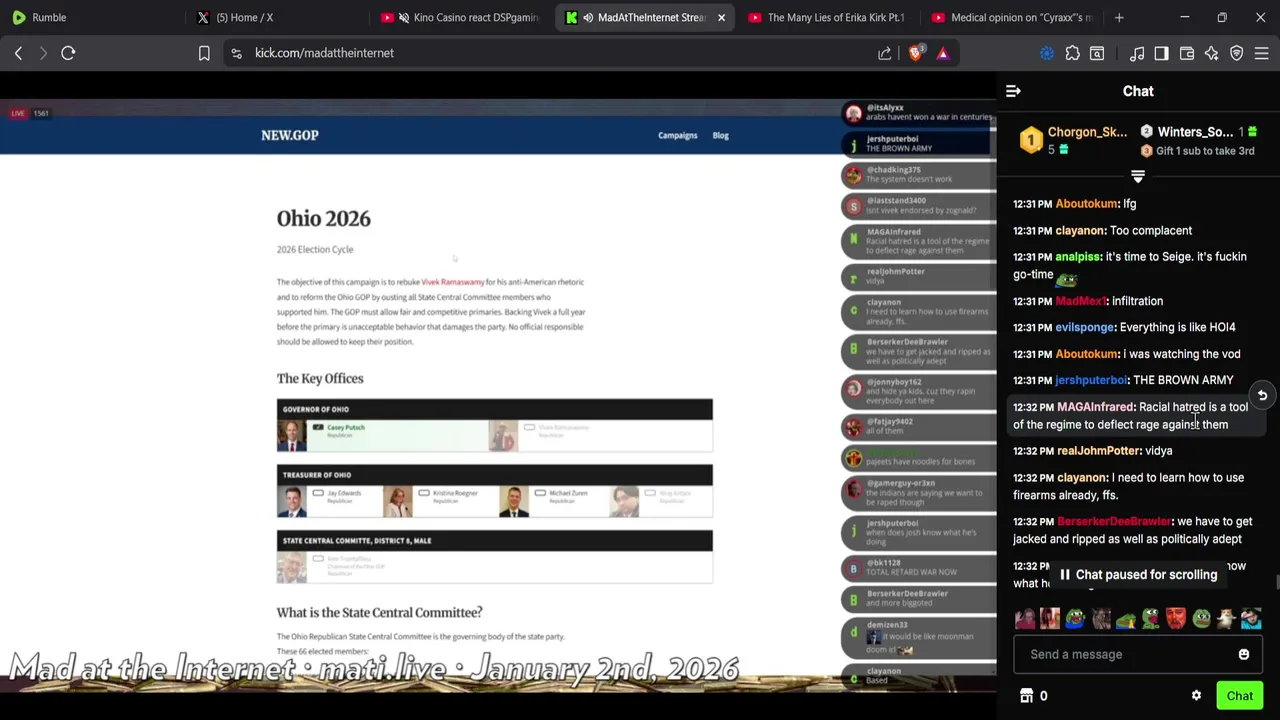This screenshot has width=1280, height=720.
Task: Check the Kristina Roegner checkbox
Action: pos(424,493)
